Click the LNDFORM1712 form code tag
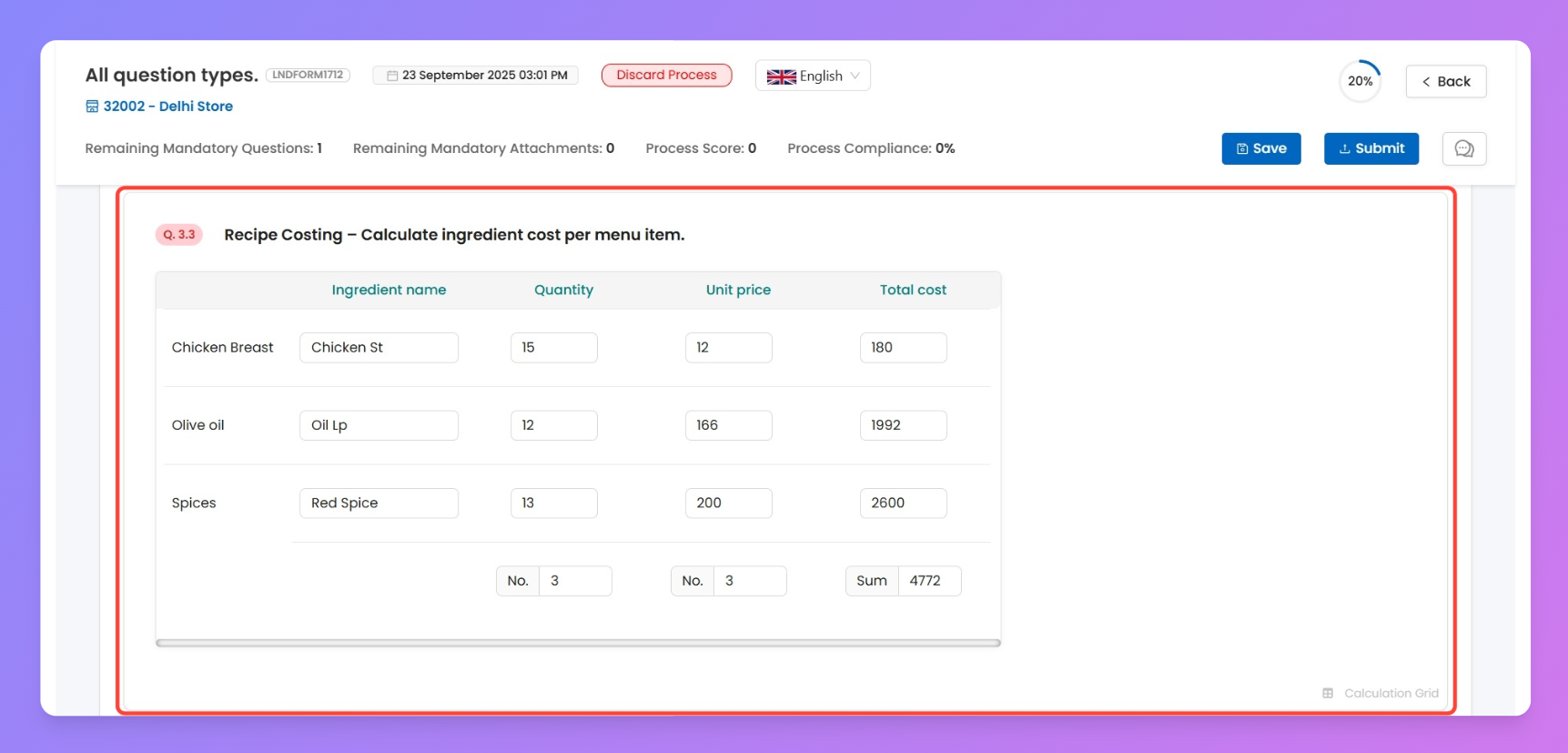This screenshot has height=753, width=1568. [x=308, y=75]
